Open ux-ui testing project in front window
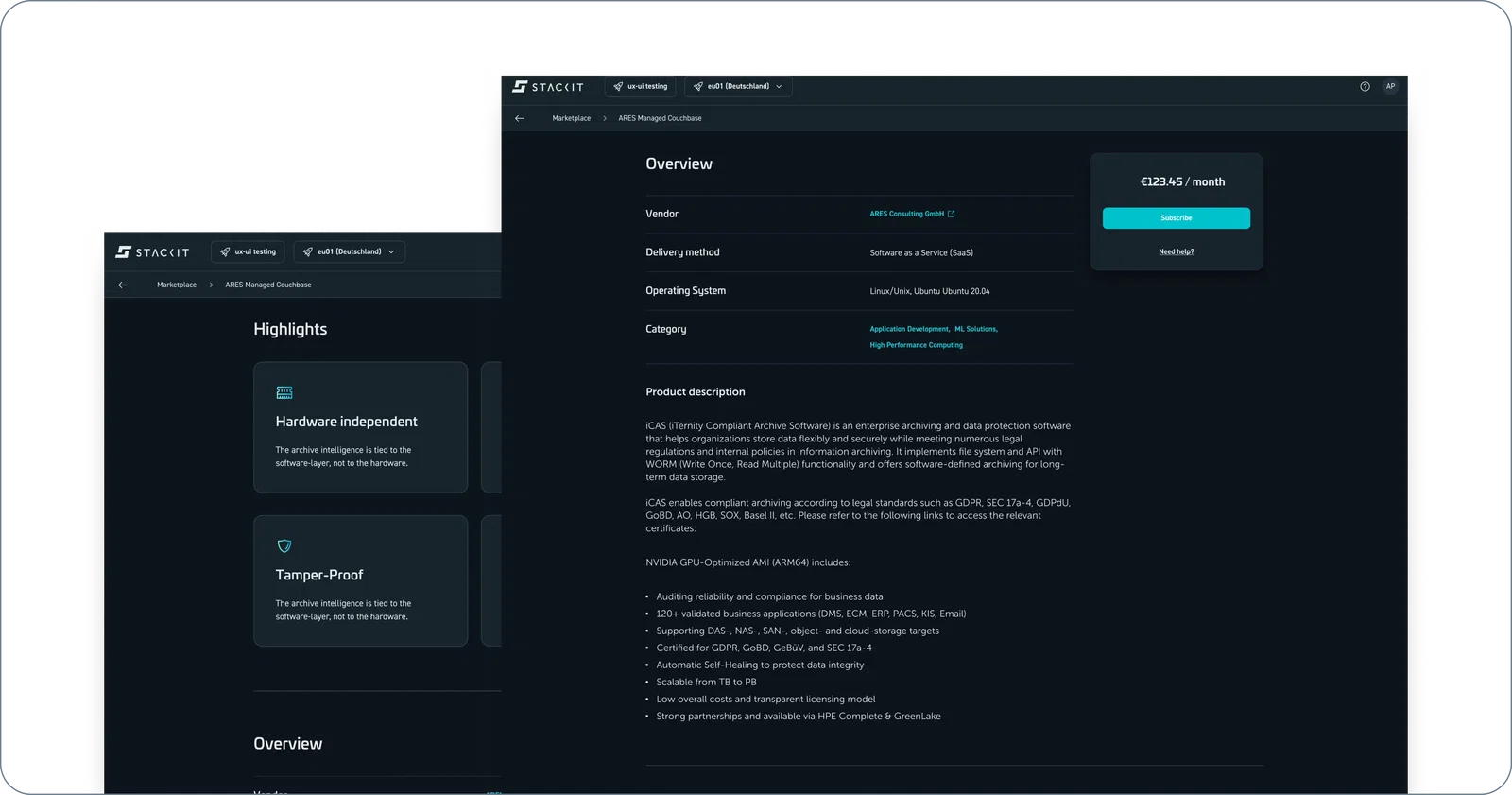This screenshot has height=795, width=1512. tap(640, 86)
